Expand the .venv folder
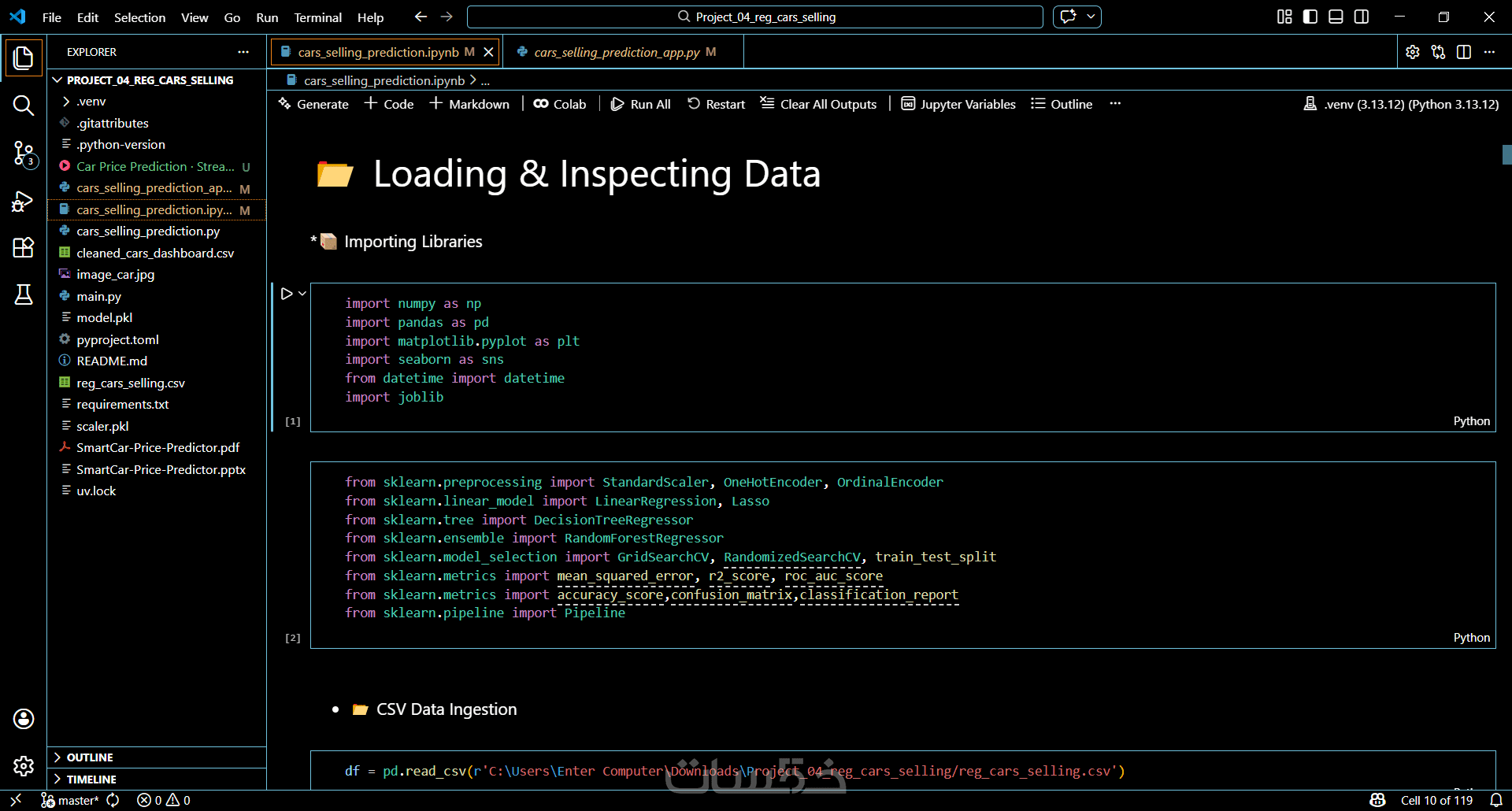 [x=91, y=102]
